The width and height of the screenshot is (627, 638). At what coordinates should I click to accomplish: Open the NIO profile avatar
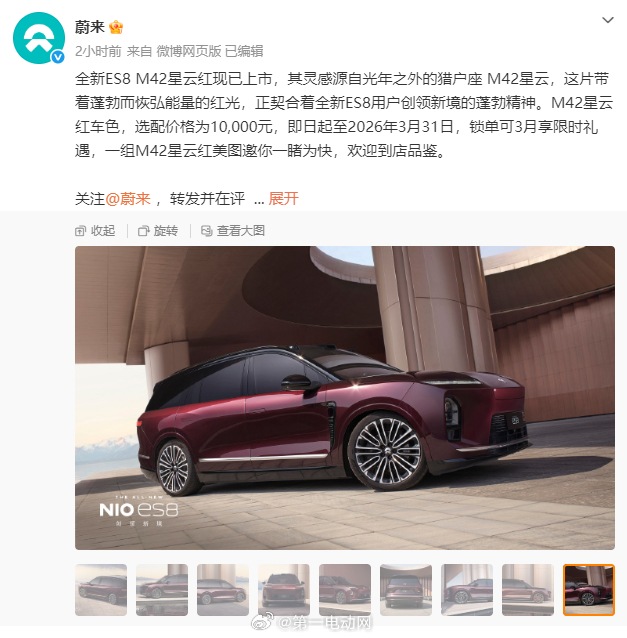click(39, 38)
